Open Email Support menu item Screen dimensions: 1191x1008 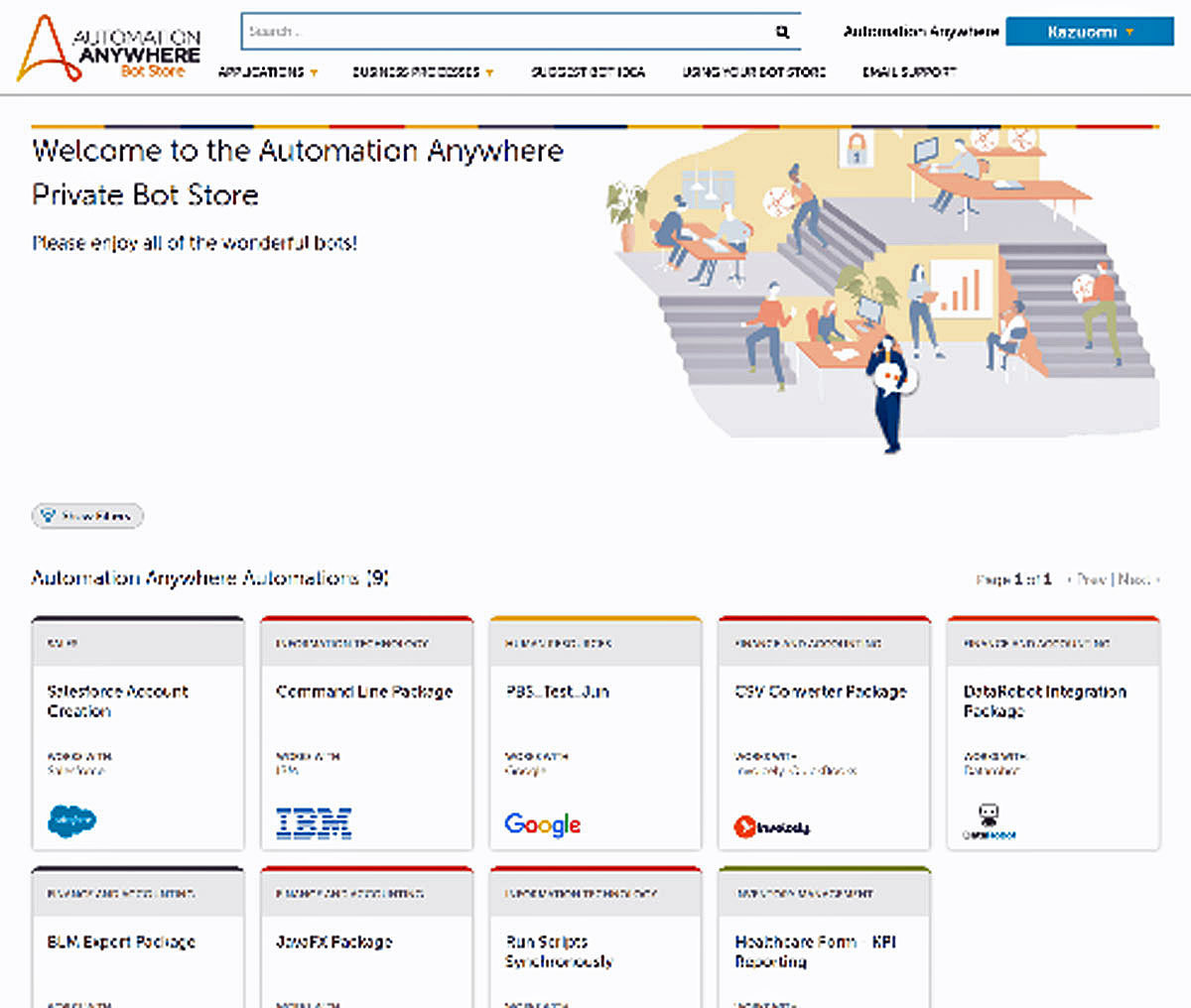(x=909, y=72)
